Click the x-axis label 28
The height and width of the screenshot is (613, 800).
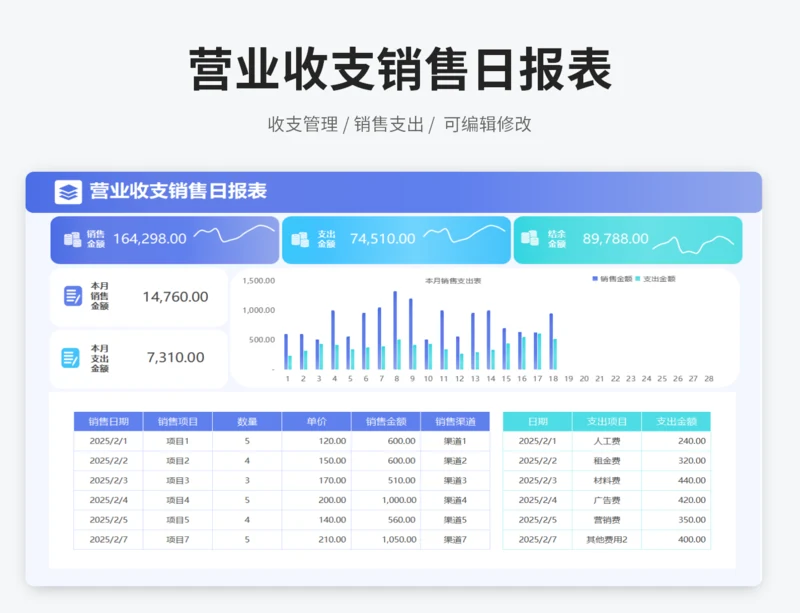click(x=709, y=379)
